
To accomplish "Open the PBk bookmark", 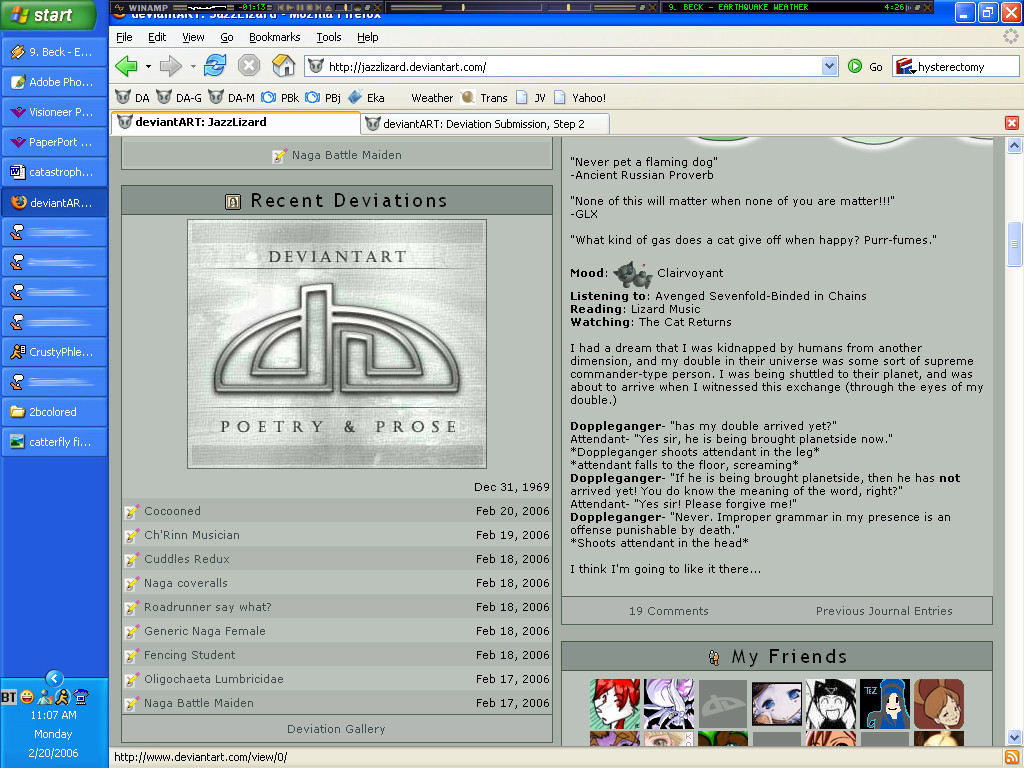I will point(280,97).
